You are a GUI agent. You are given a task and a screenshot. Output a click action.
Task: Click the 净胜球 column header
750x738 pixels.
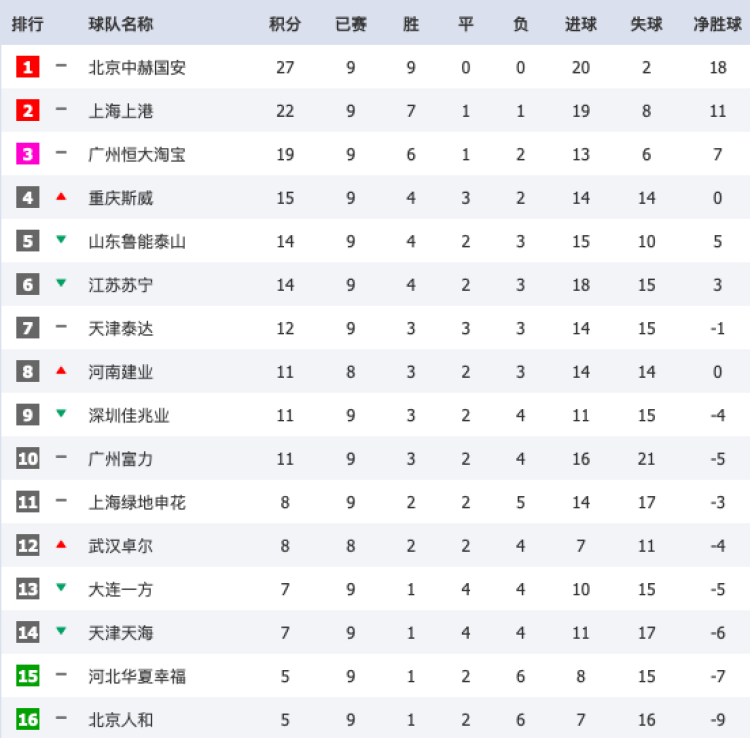717,24
